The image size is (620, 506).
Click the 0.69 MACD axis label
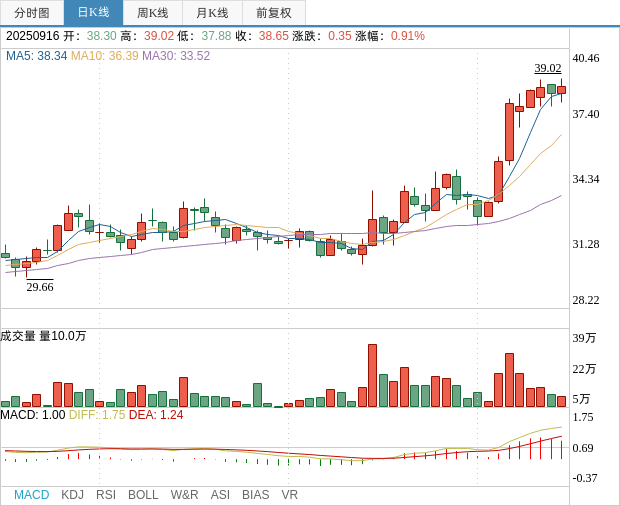point(583,448)
